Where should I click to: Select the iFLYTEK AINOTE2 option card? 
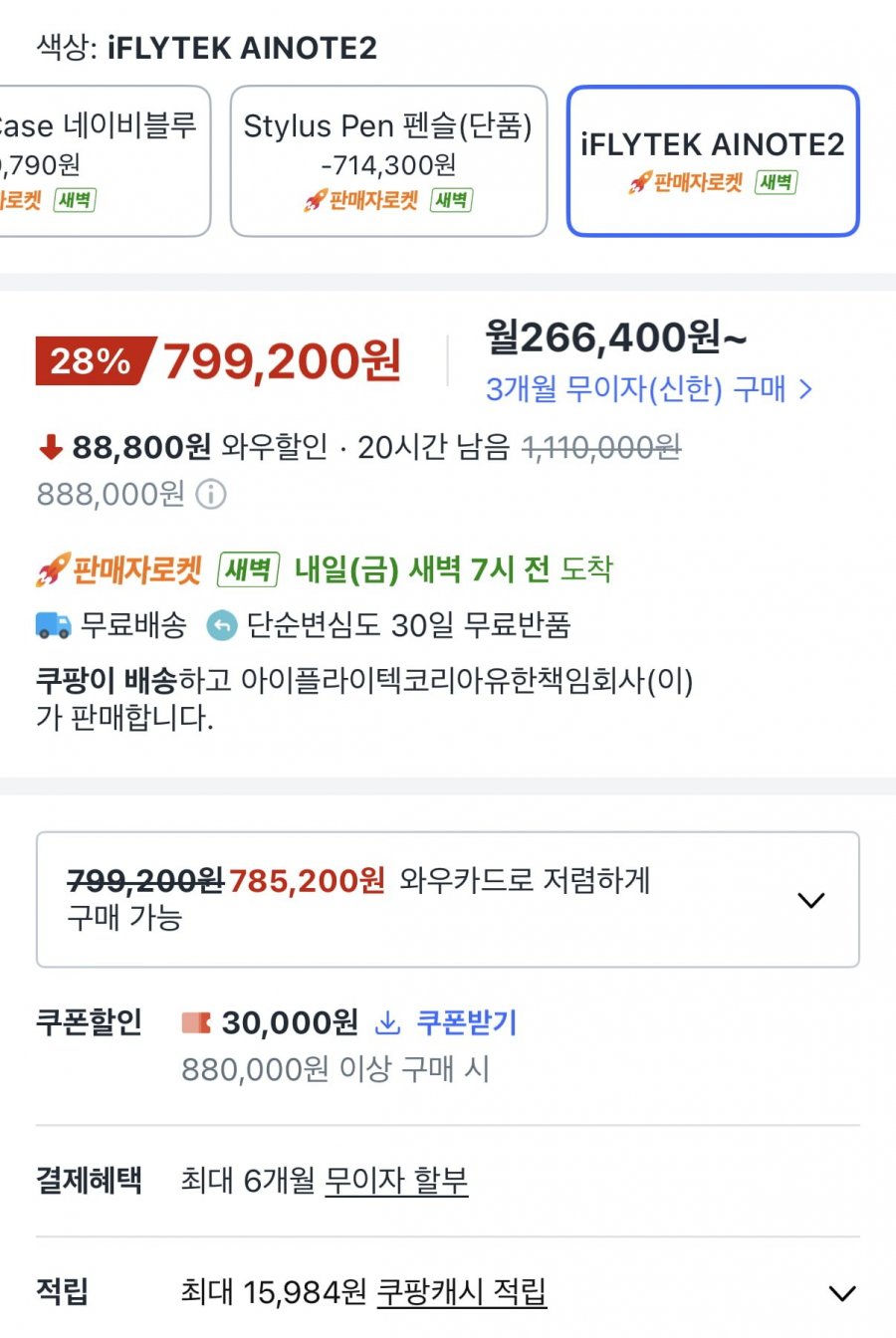[x=713, y=161]
